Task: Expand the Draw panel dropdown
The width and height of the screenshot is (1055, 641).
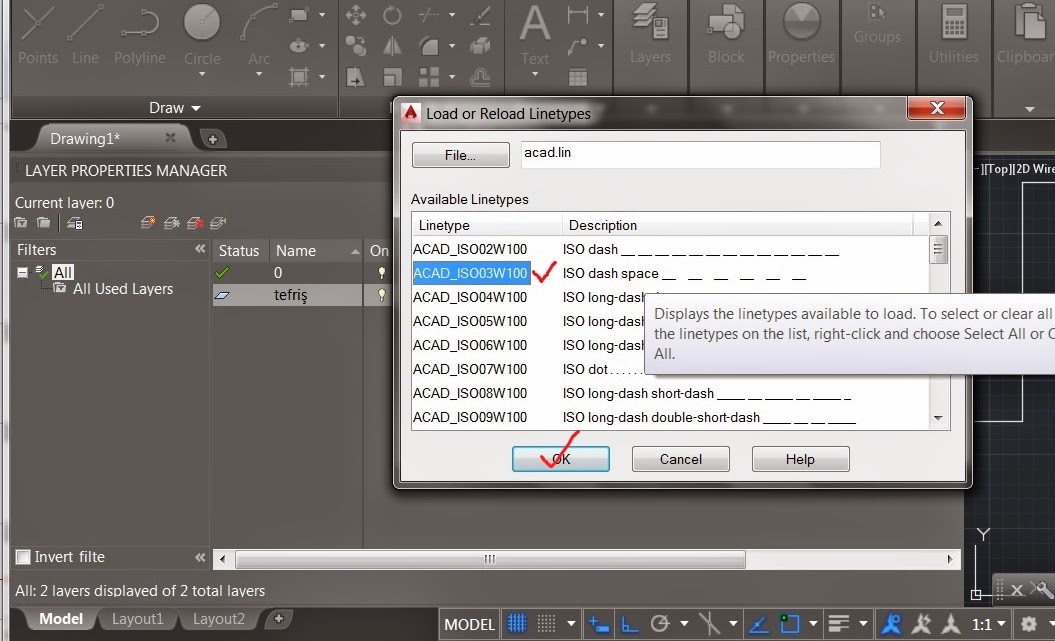Action: coord(175,108)
